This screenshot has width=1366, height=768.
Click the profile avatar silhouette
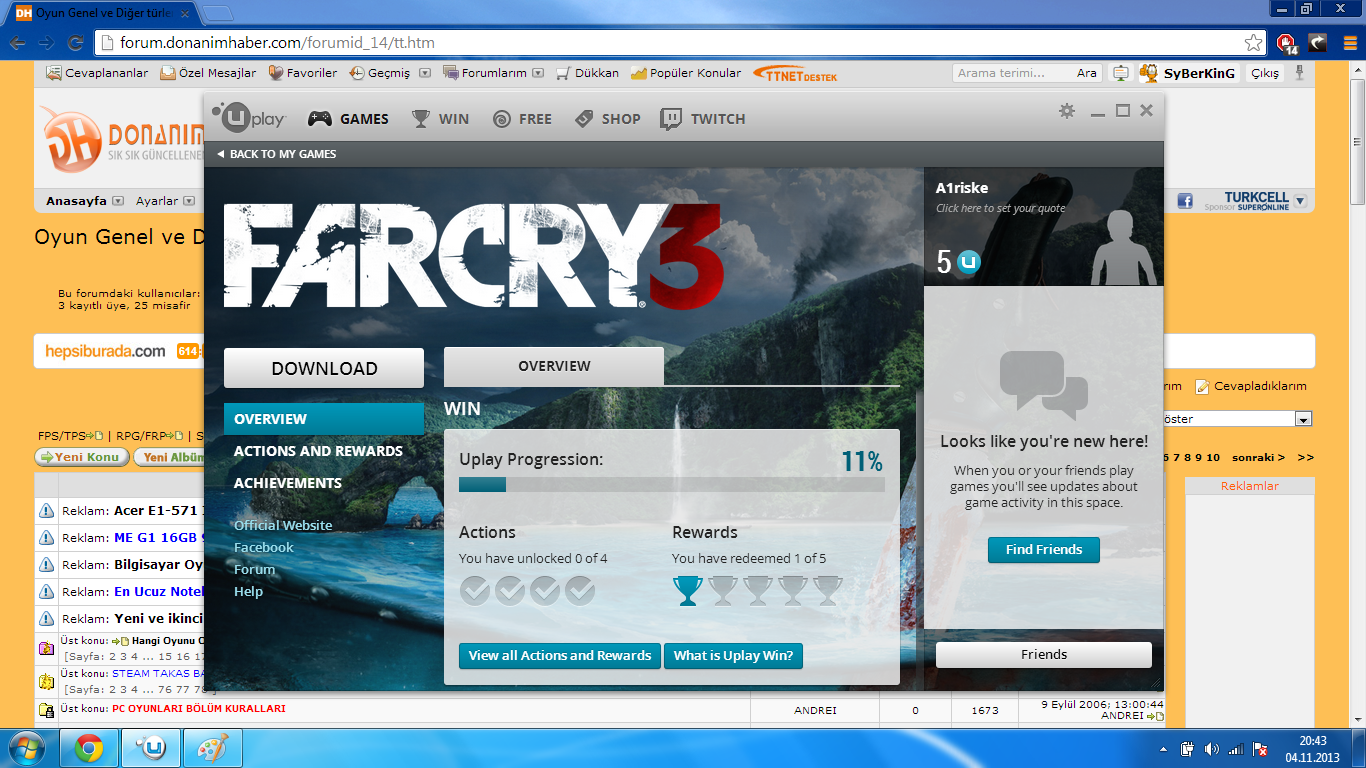[1124, 247]
